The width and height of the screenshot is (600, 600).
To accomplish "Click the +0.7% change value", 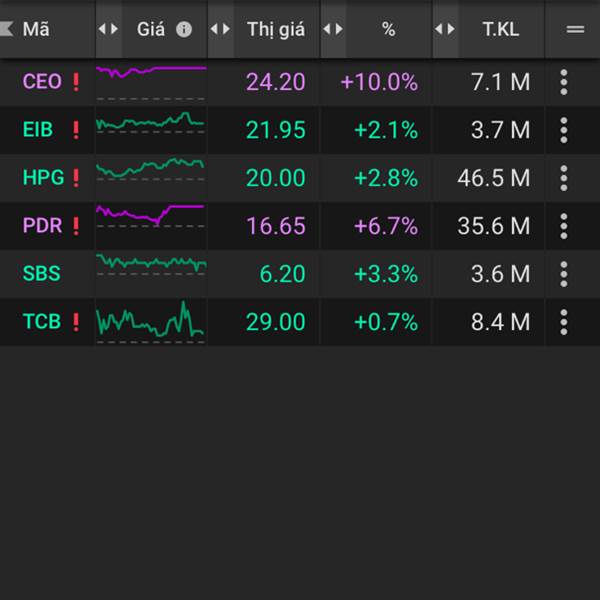I will click(386, 322).
